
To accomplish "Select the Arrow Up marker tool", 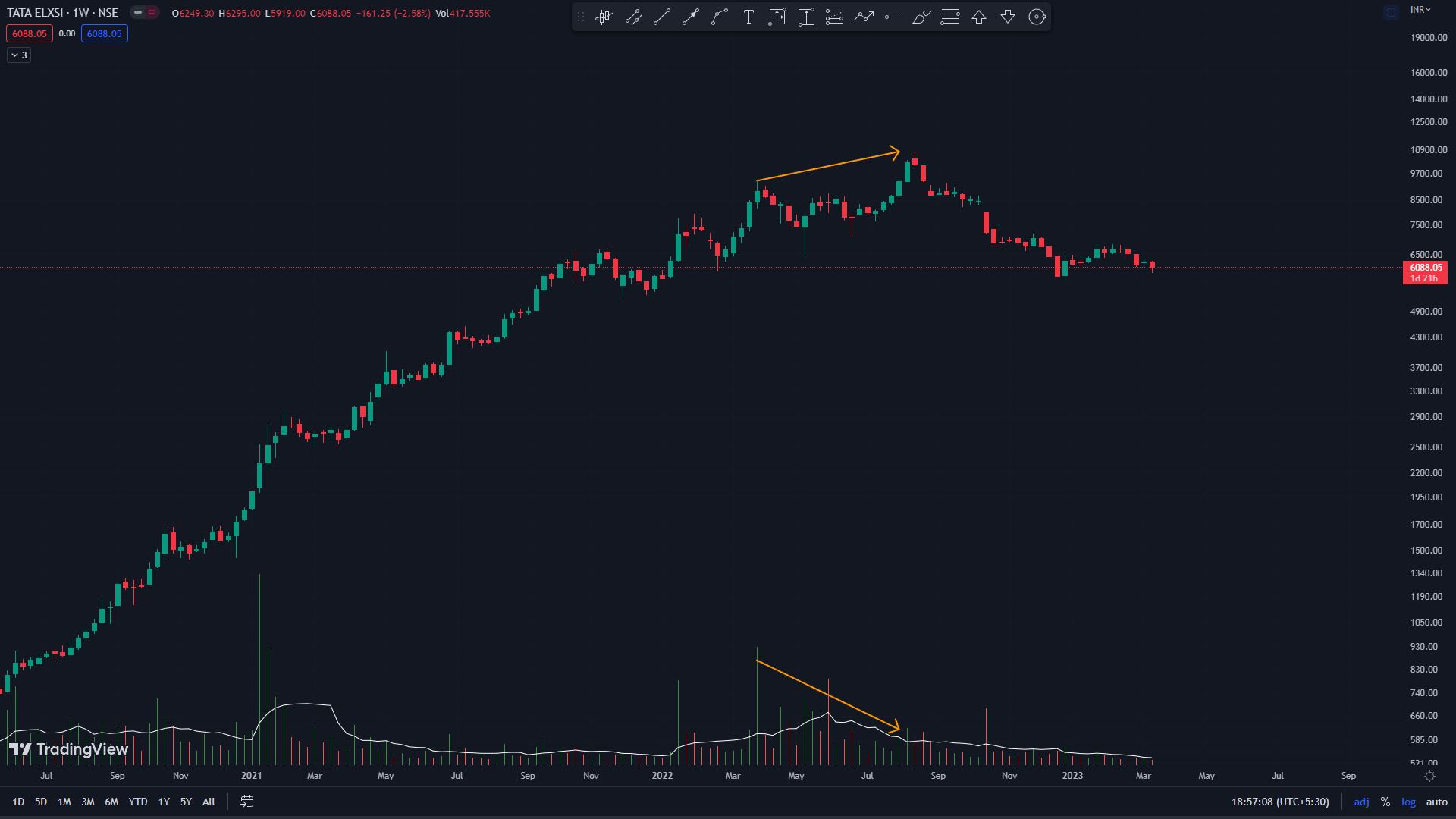I will 979,17.
